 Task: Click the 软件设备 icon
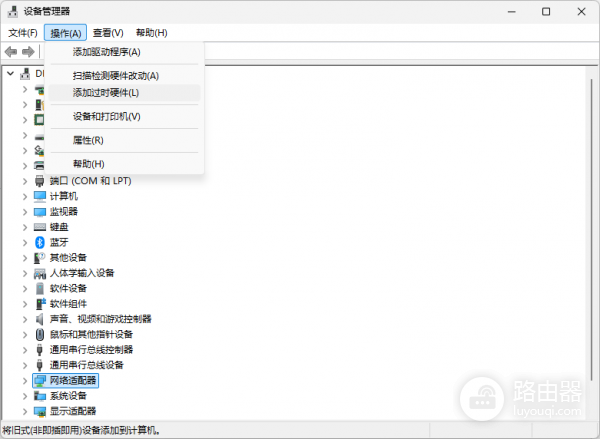(40, 288)
